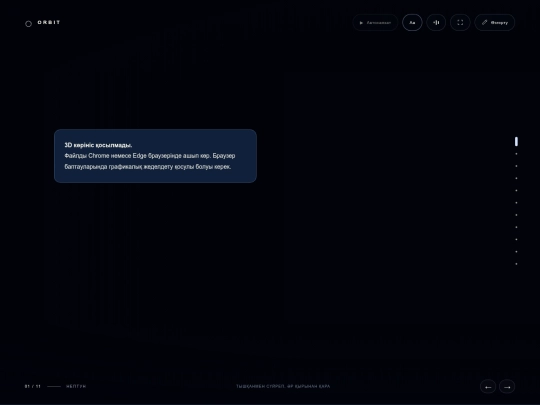The height and width of the screenshot is (405, 540).
Task: Jump to the seventh slide dot
Action: coord(516,215)
